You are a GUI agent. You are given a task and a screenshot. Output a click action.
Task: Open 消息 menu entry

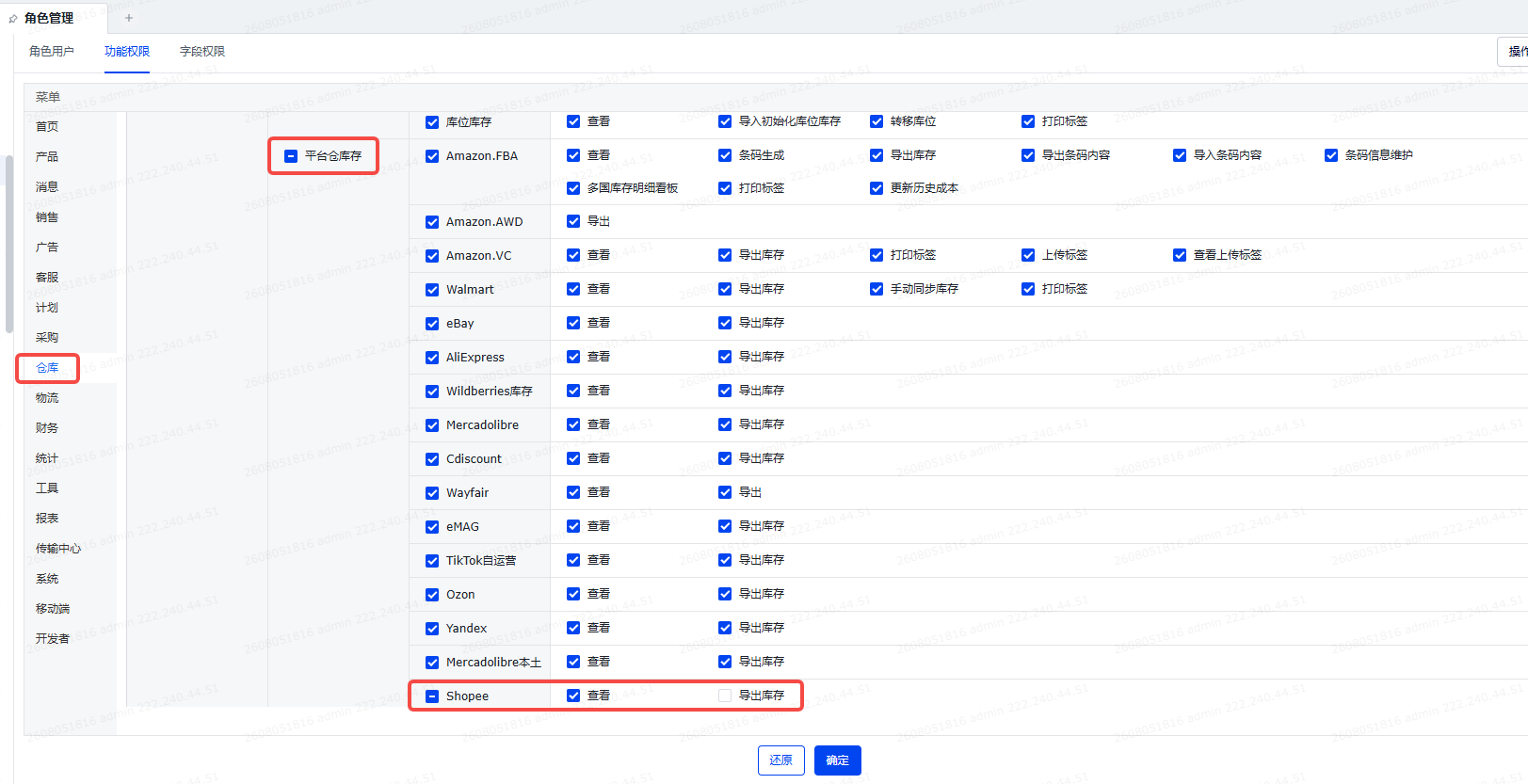pos(47,187)
